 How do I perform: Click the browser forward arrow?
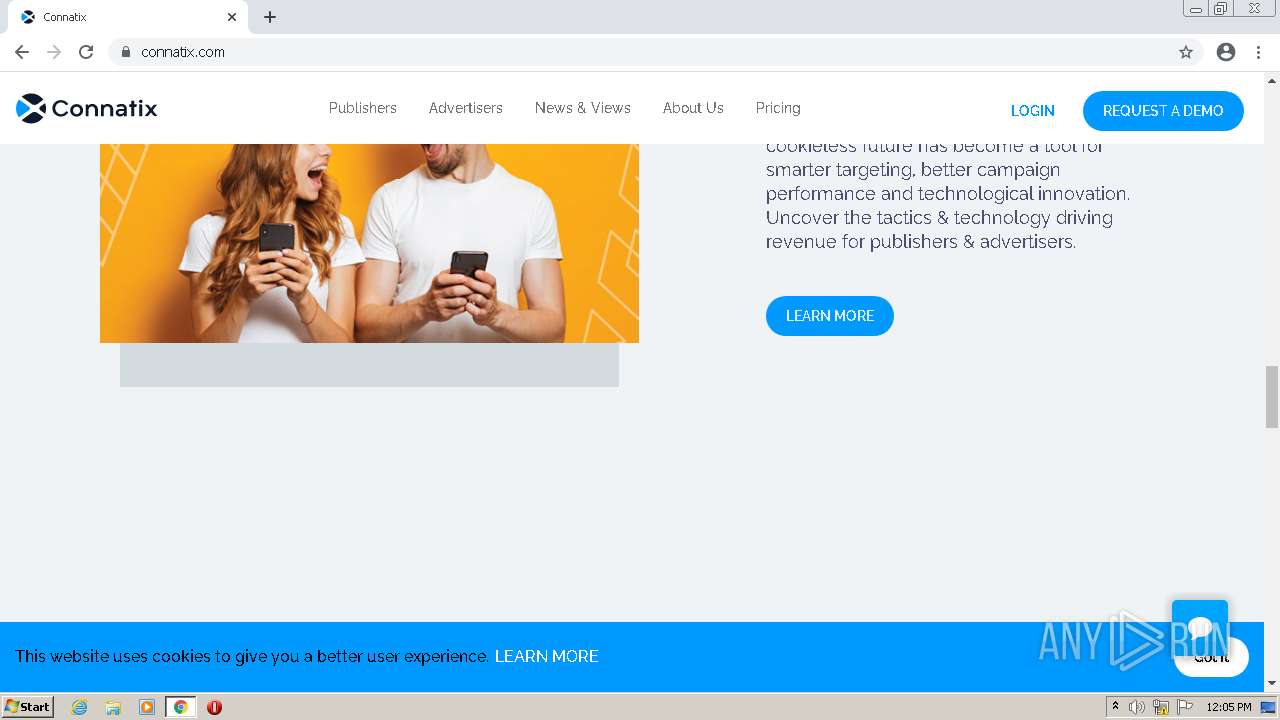(x=54, y=52)
